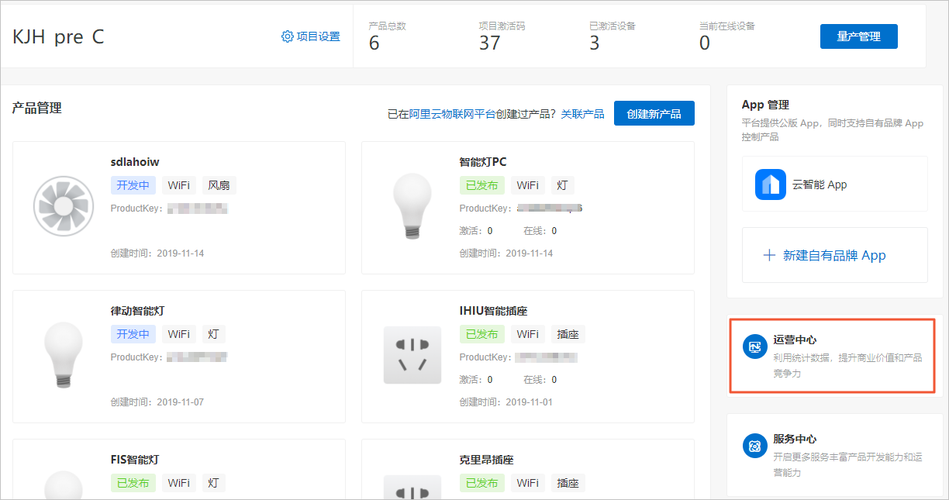Open the 智能灯PC product title

pos(482,162)
